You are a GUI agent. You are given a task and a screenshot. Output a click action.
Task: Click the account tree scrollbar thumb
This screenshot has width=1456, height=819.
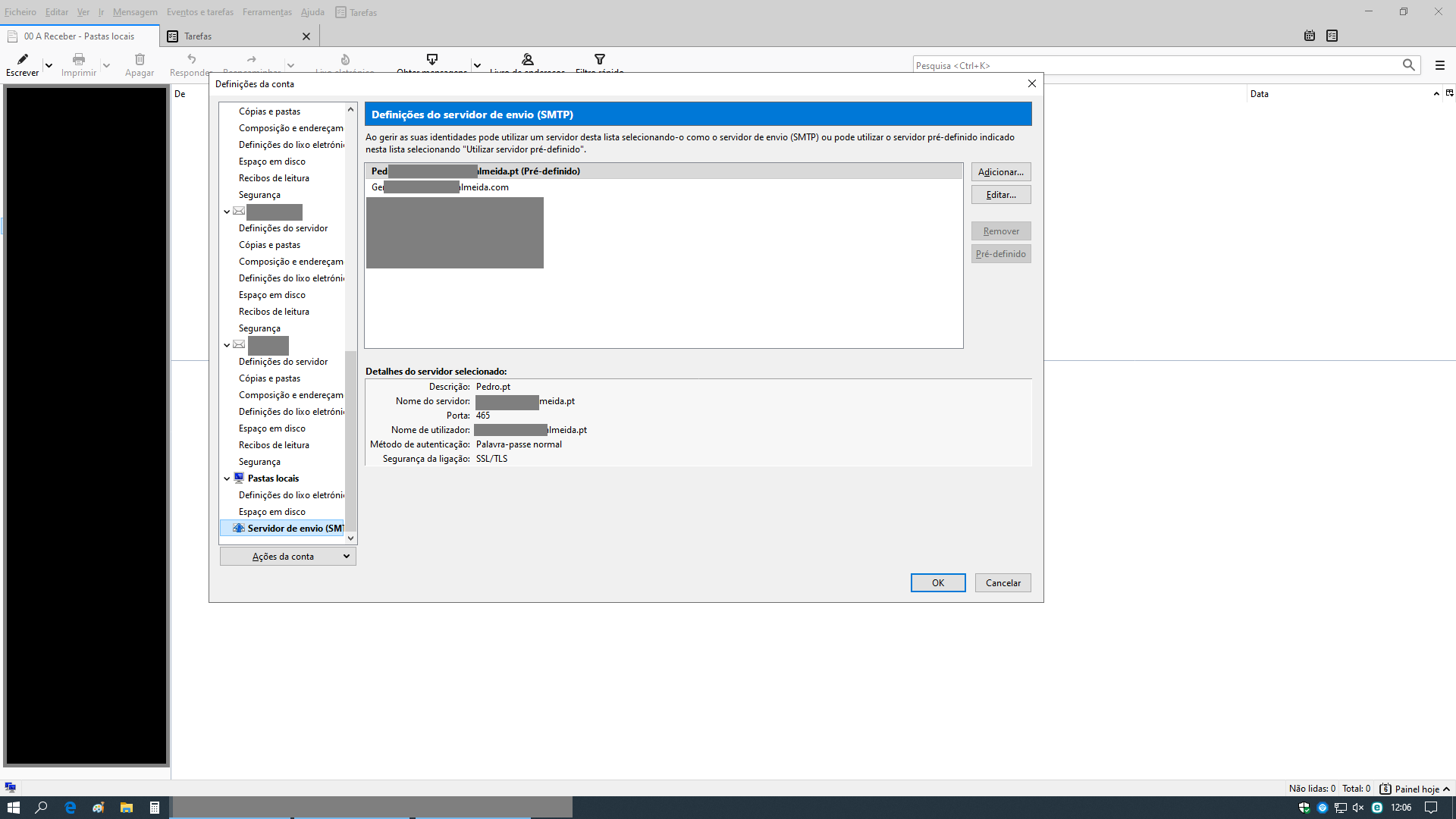click(x=350, y=440)
